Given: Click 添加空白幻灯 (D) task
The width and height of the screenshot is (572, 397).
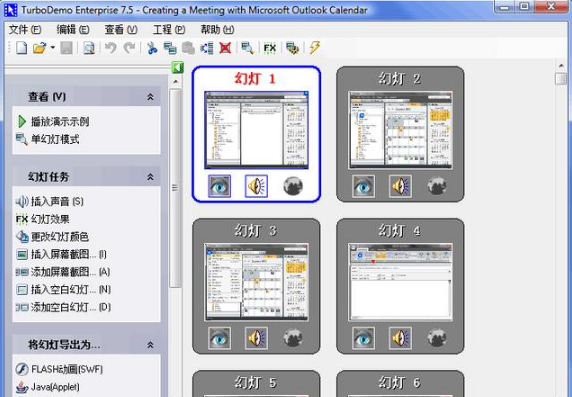Looking at the screenshot, I should pos(63,307).
